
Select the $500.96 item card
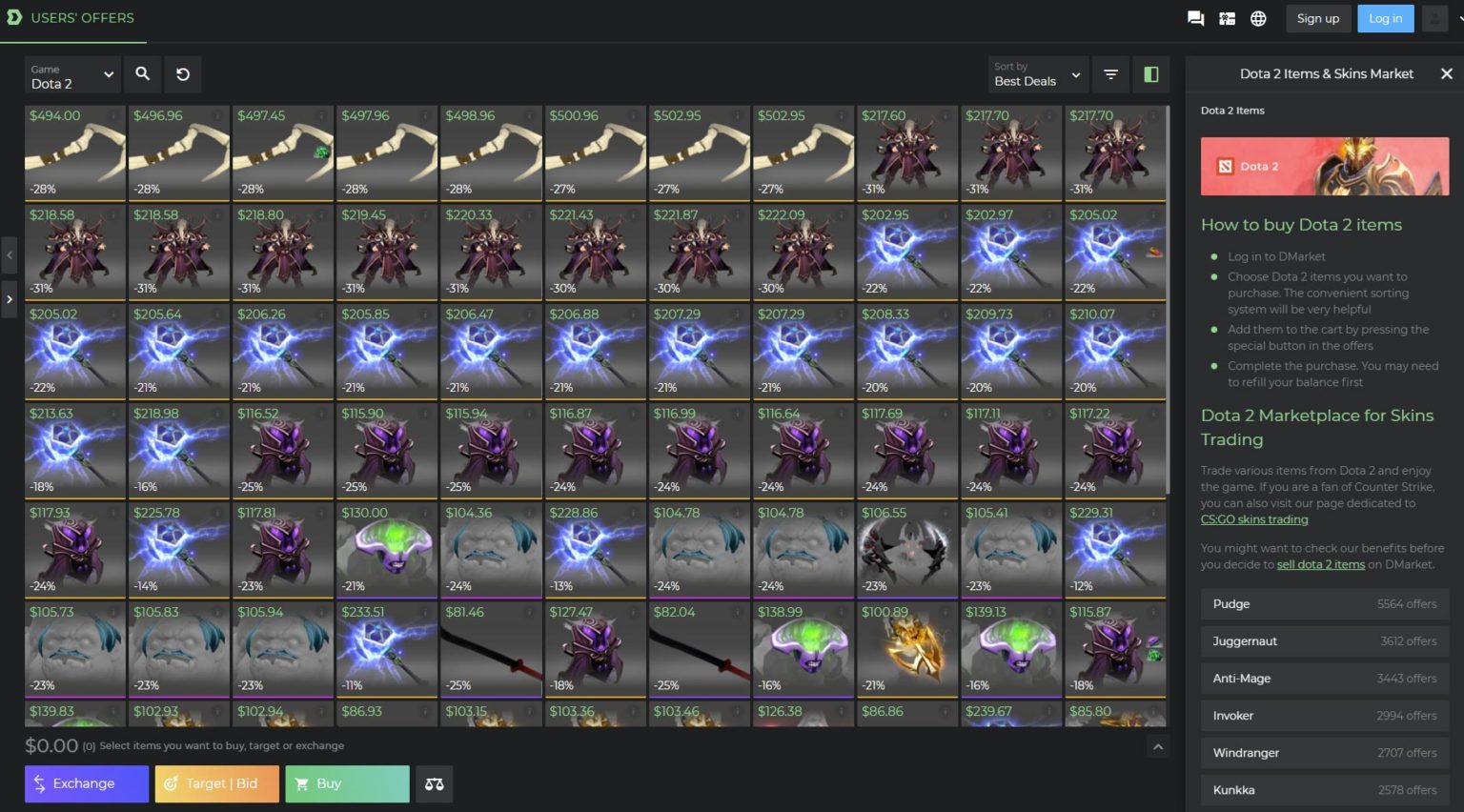coord(595,152)
